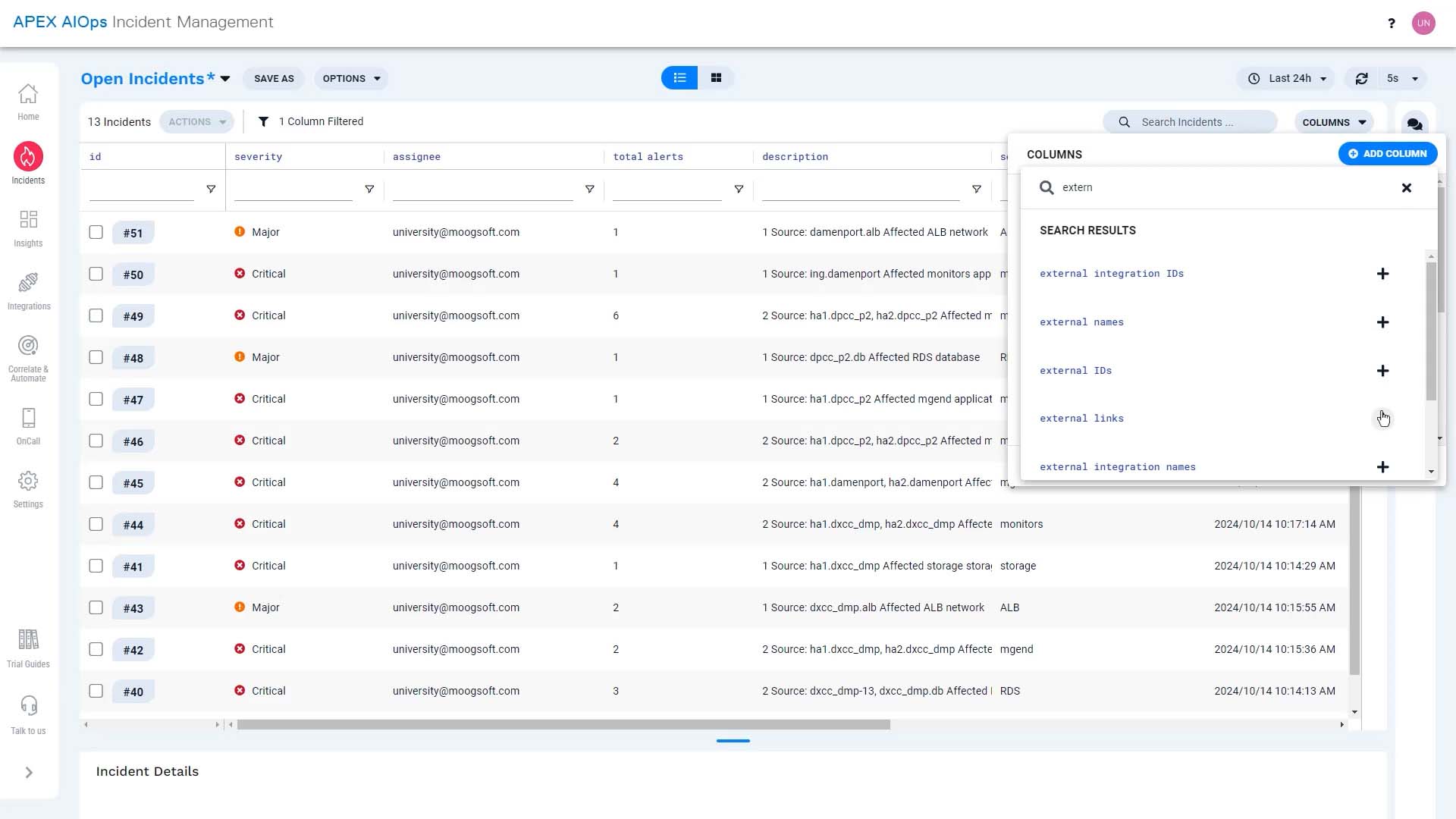Image resolution: width=1456 pixels, height=819 pixels.
Task: Add external IDs column
Action: 1382,371
